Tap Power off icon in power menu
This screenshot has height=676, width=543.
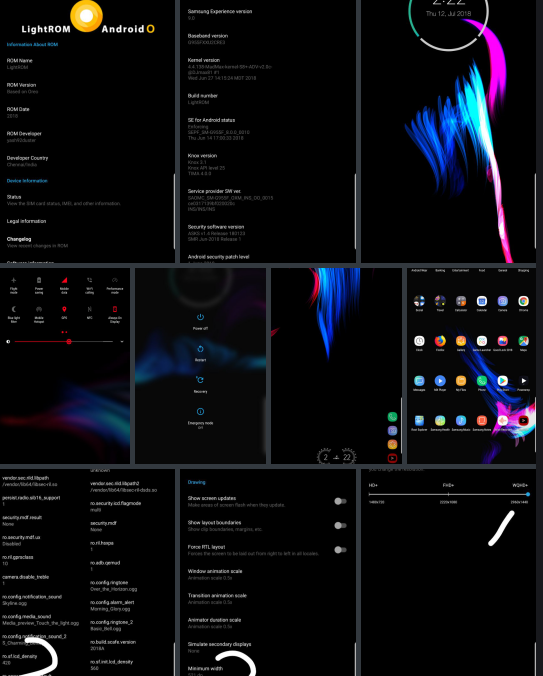pyautogui.click(x=200, y=317)
